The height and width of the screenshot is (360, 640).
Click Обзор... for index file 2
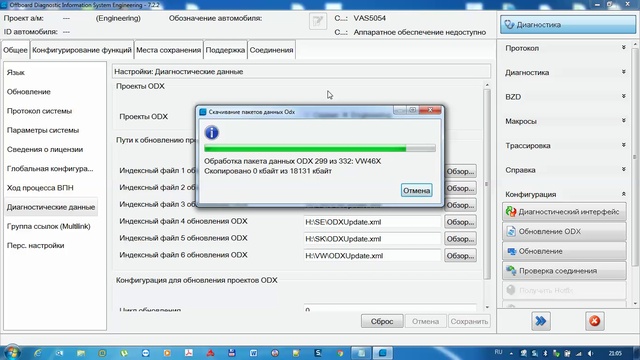460,188
